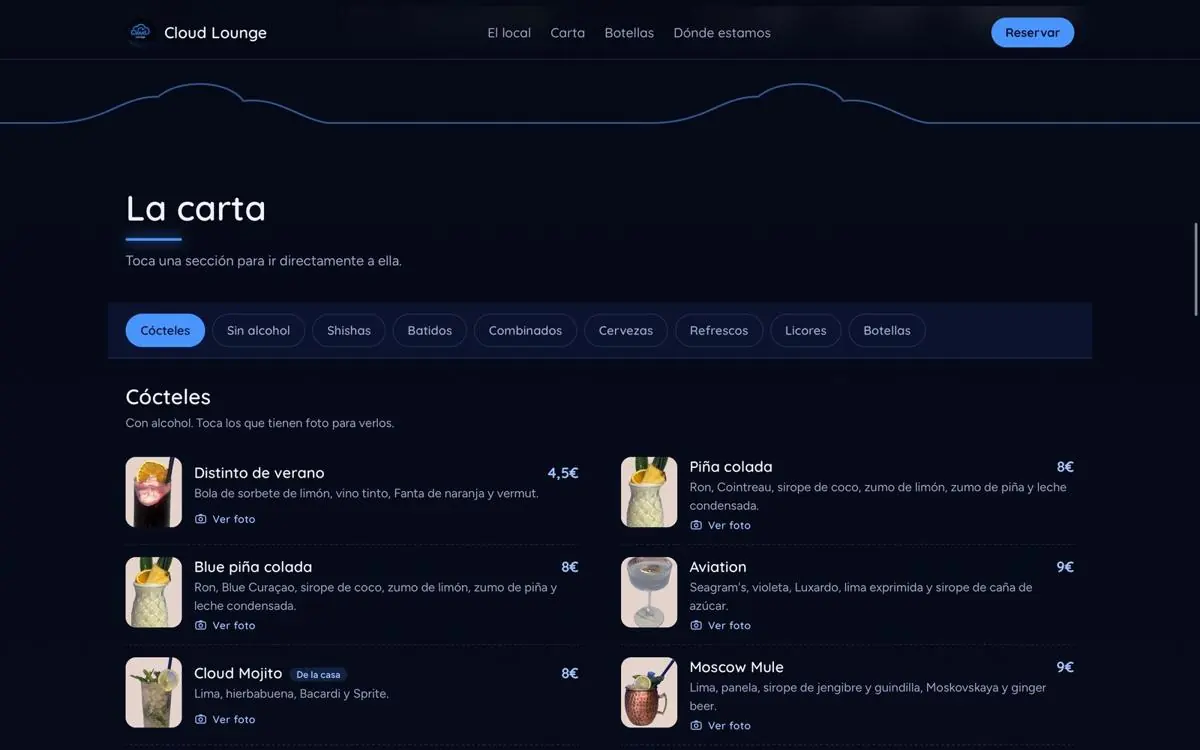Click camera icon under Distinto de verano
Screen dimensions: 1200x750
click(x=200, y=519)
